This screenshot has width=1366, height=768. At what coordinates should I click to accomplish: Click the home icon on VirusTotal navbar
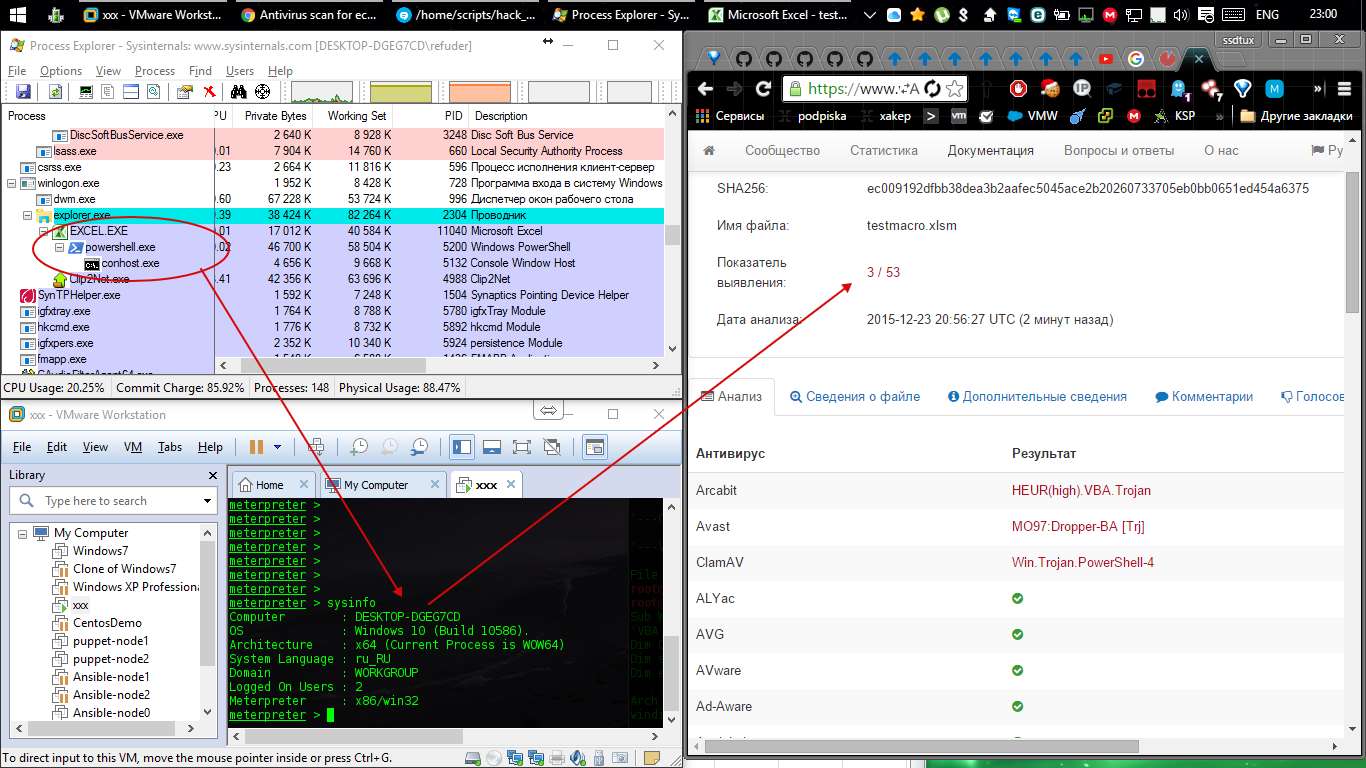click(710, 151)
